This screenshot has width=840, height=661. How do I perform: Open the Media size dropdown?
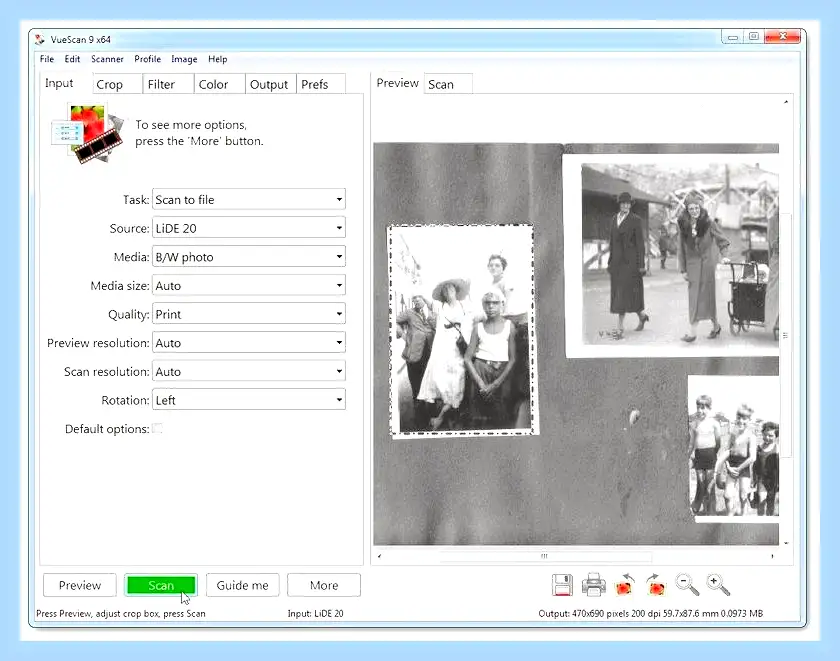(249, 286)
